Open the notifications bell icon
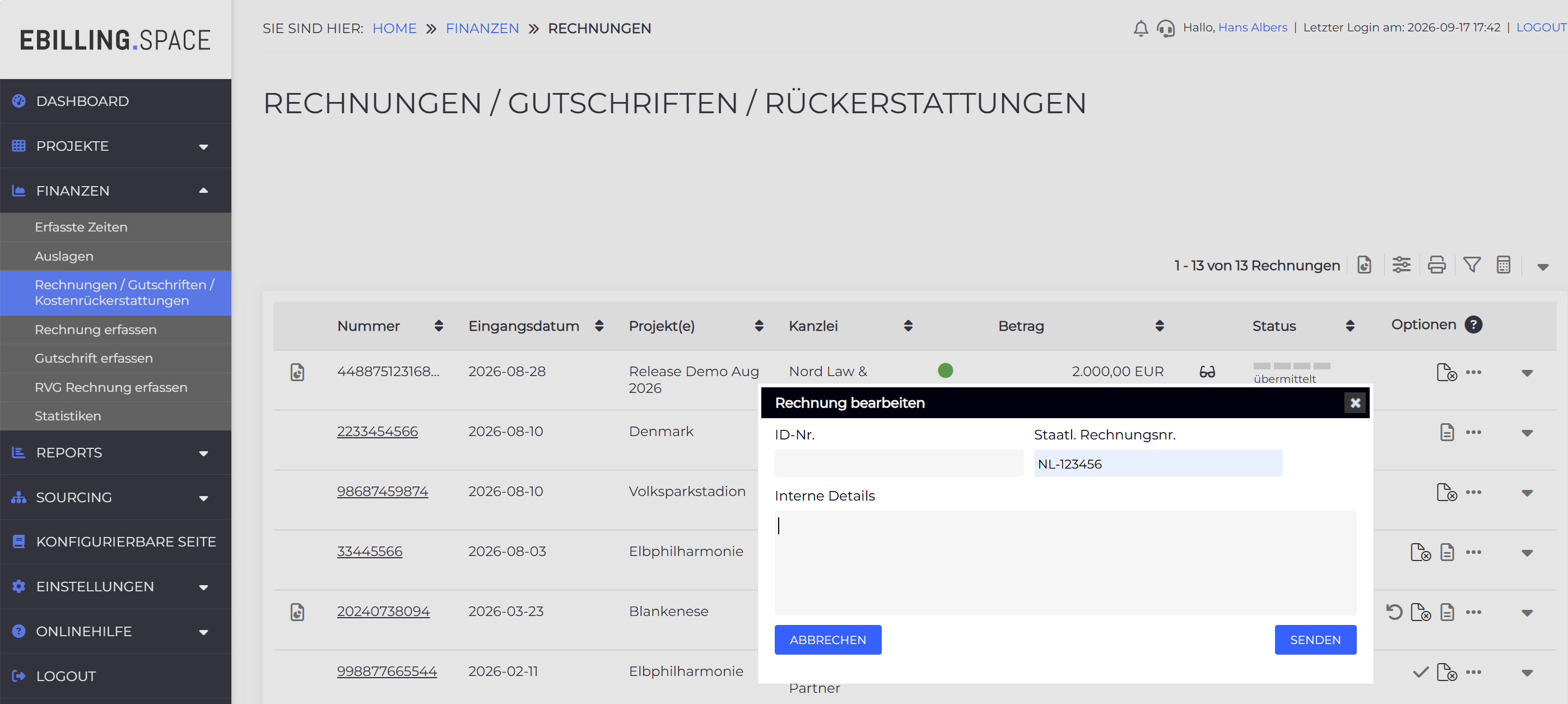The width and height of the screenshot is (1568, 704). (1141, 28)
